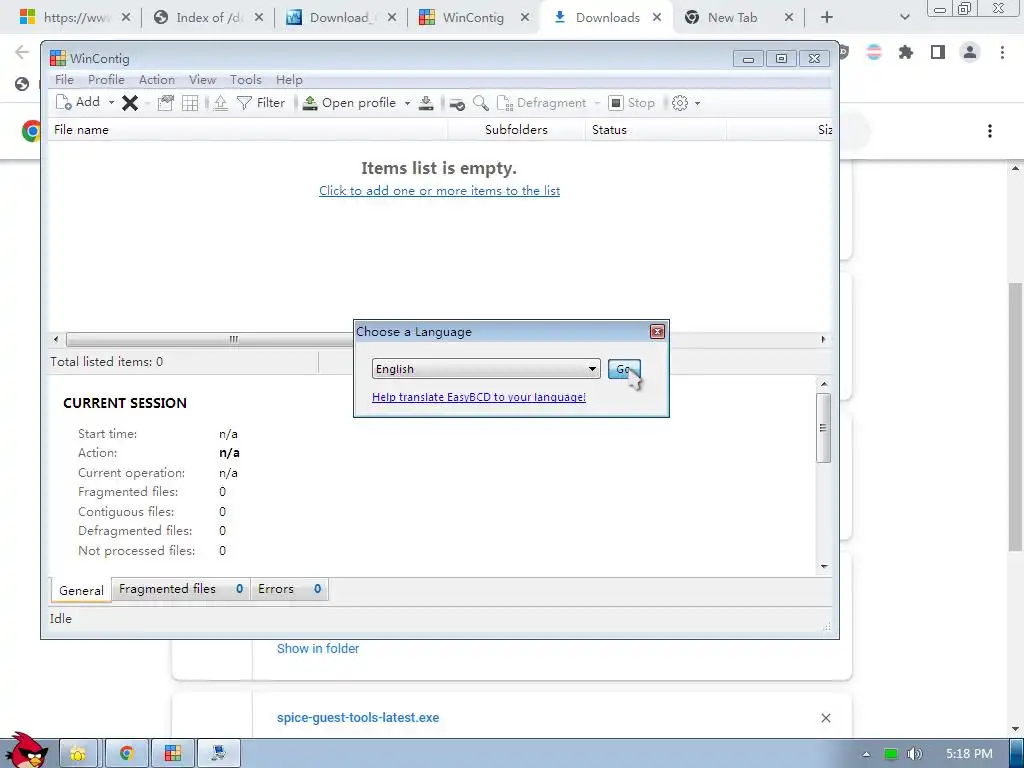Click the volume speaker tray icon
The image size is (1024, 768).
tap(915, 754)
